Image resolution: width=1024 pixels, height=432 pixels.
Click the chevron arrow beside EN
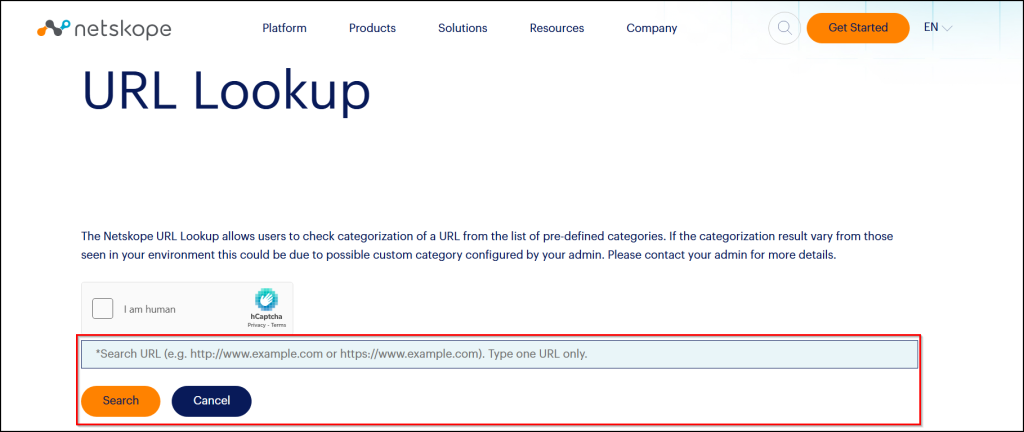[946, 29]
